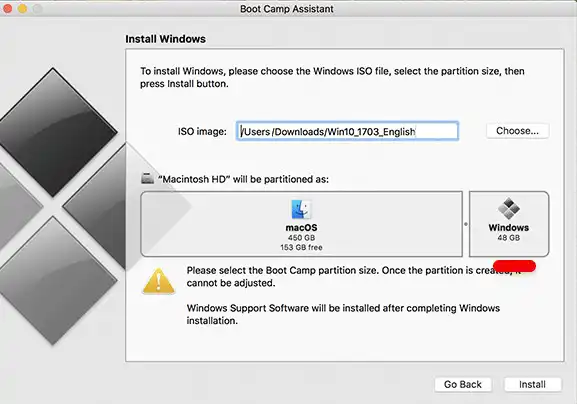The height and width of the screenshot is (404, 577).
Task: Grab the divider dot between macOS and Windows partitions
Action: tap(466, 224)
